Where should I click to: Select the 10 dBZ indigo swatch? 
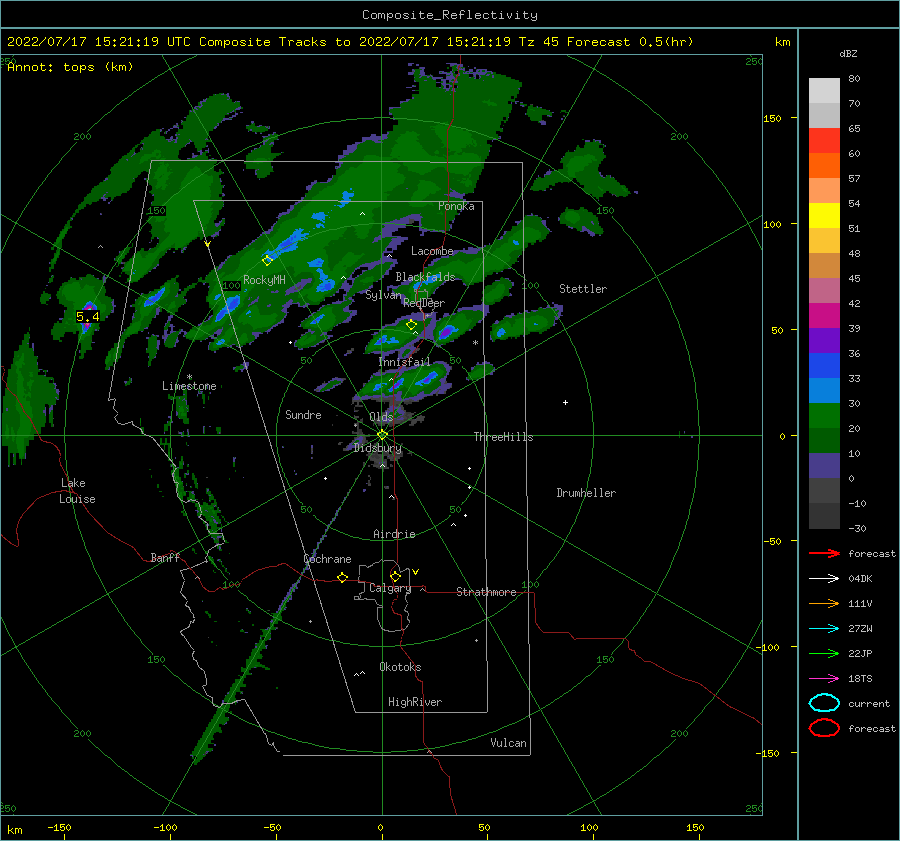coord(824,465)
